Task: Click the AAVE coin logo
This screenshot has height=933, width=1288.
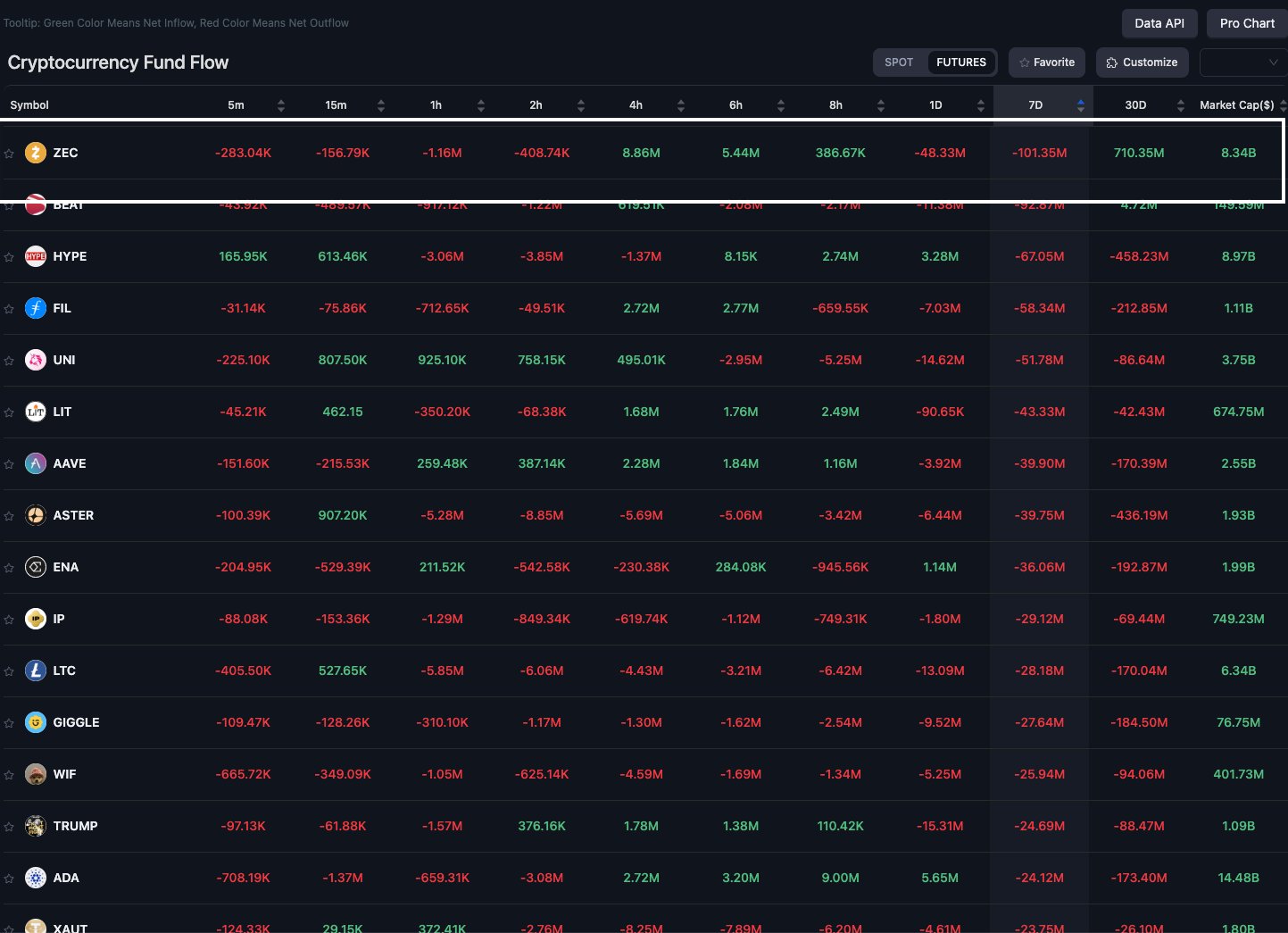Action: pos(35,463)
